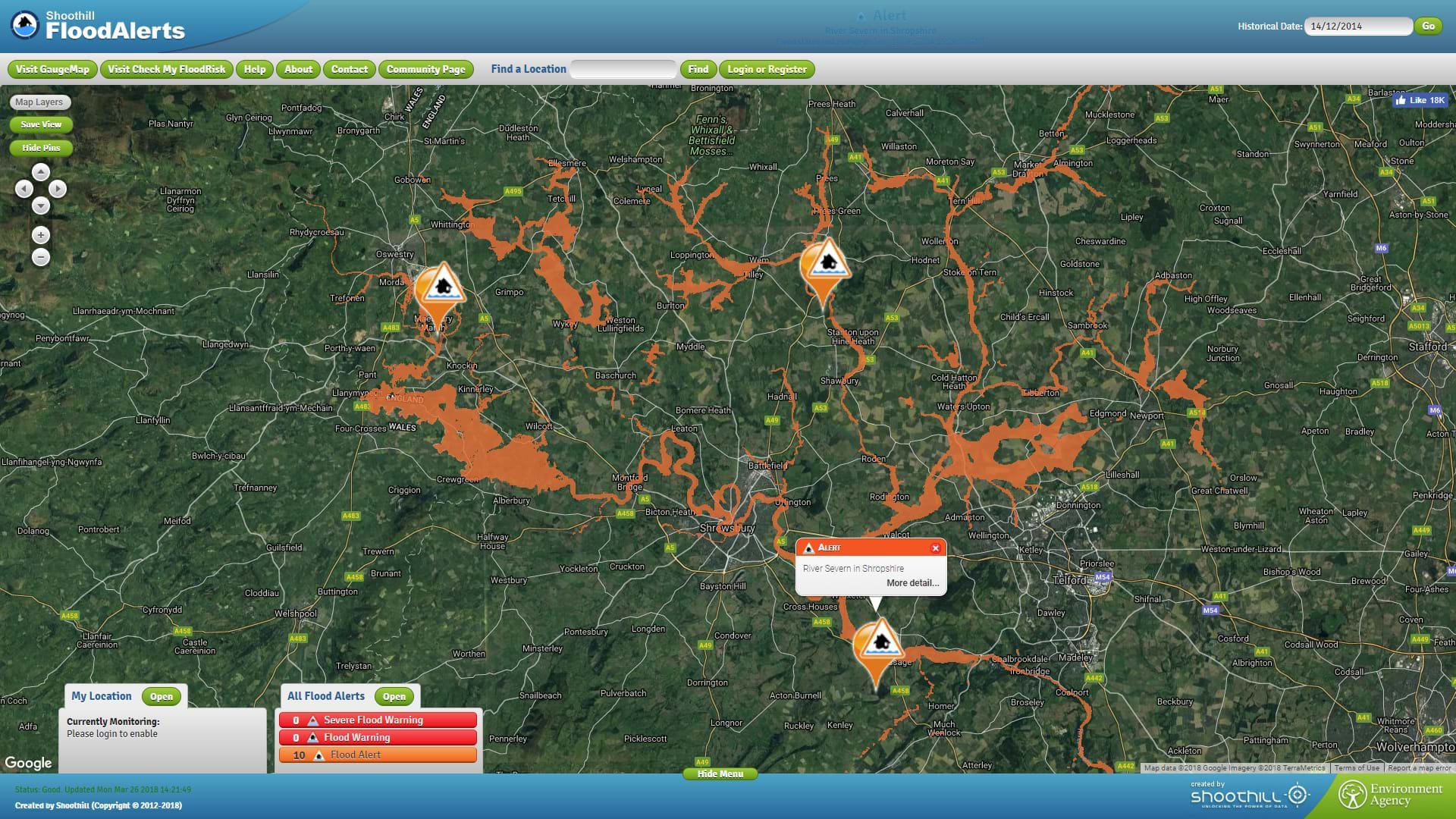Click flood alert pin near Wem
Viewport: 1456px width, 819px height.
(x=825, y=267)
